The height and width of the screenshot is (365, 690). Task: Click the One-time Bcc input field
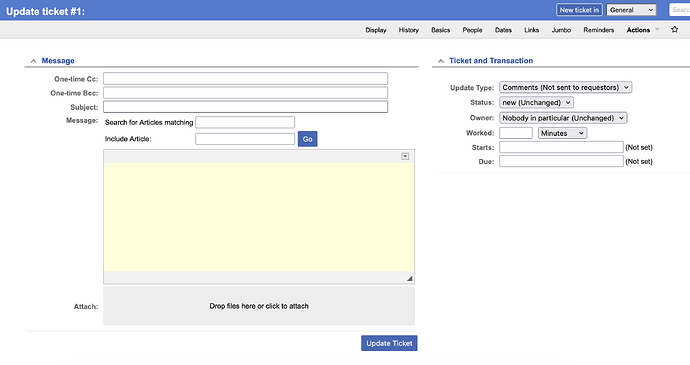coord(246,92)
